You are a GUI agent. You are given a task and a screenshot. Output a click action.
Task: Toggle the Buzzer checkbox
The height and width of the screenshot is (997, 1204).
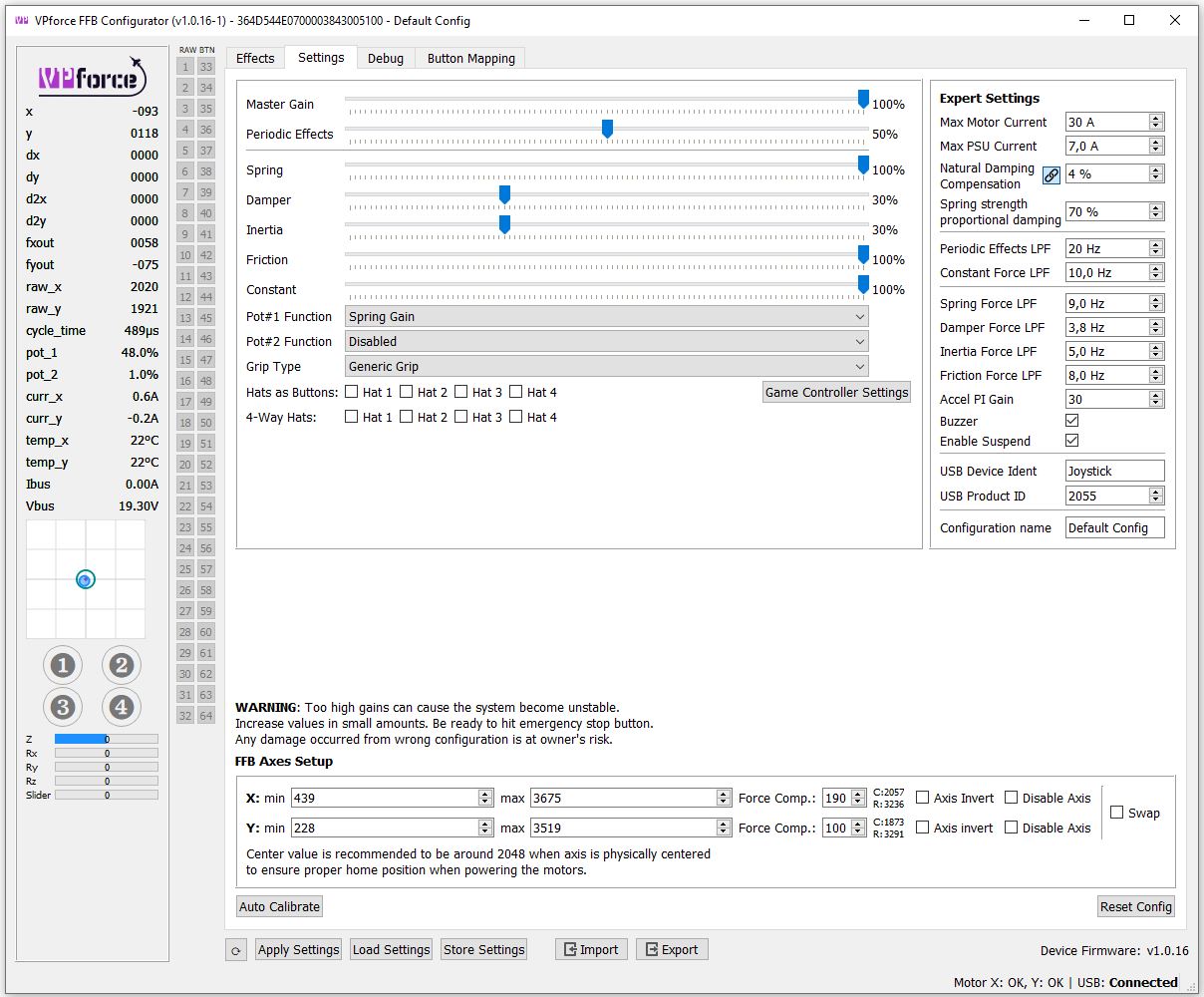coord(1072,421)
